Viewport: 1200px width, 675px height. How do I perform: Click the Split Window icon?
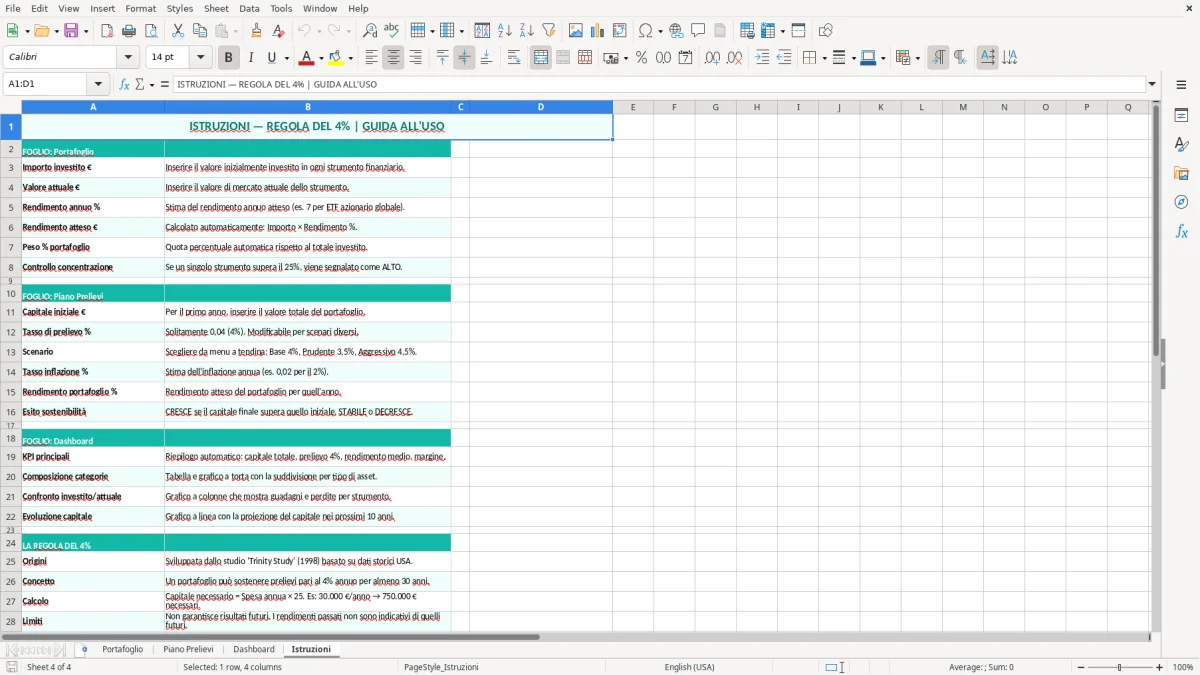pos(799,31)
